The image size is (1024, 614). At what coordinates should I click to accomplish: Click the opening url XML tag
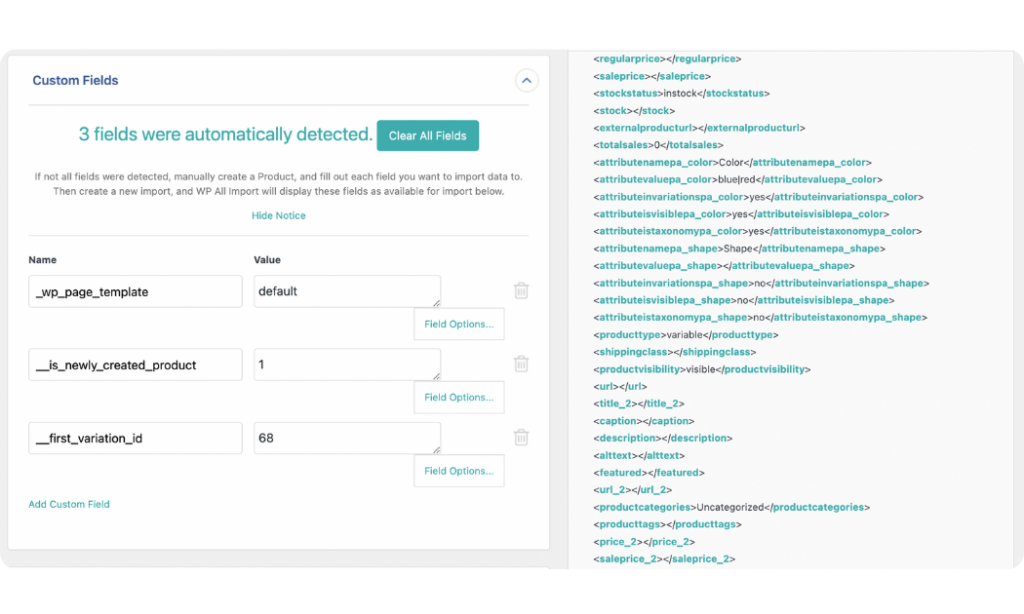point(606,387)
